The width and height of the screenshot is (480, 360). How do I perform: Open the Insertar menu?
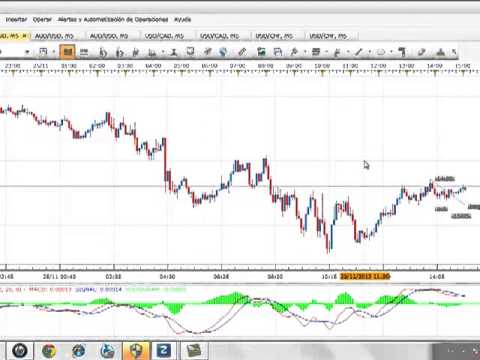point(16,20)
